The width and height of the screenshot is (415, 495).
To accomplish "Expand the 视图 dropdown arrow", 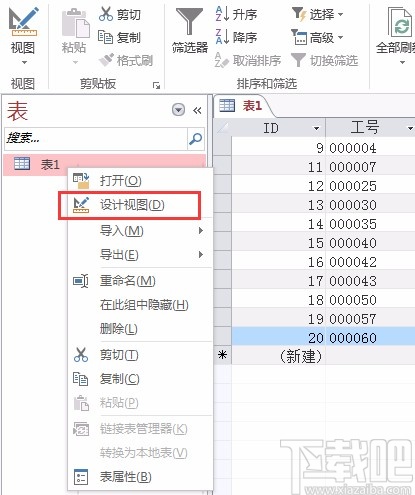I will [x=24, y=62].
